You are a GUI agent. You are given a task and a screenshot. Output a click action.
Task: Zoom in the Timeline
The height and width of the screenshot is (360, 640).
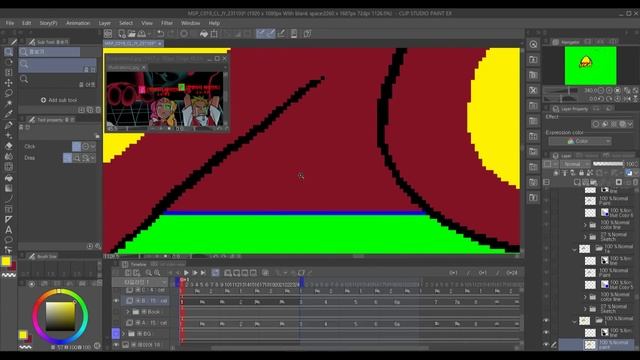point(157,273)
